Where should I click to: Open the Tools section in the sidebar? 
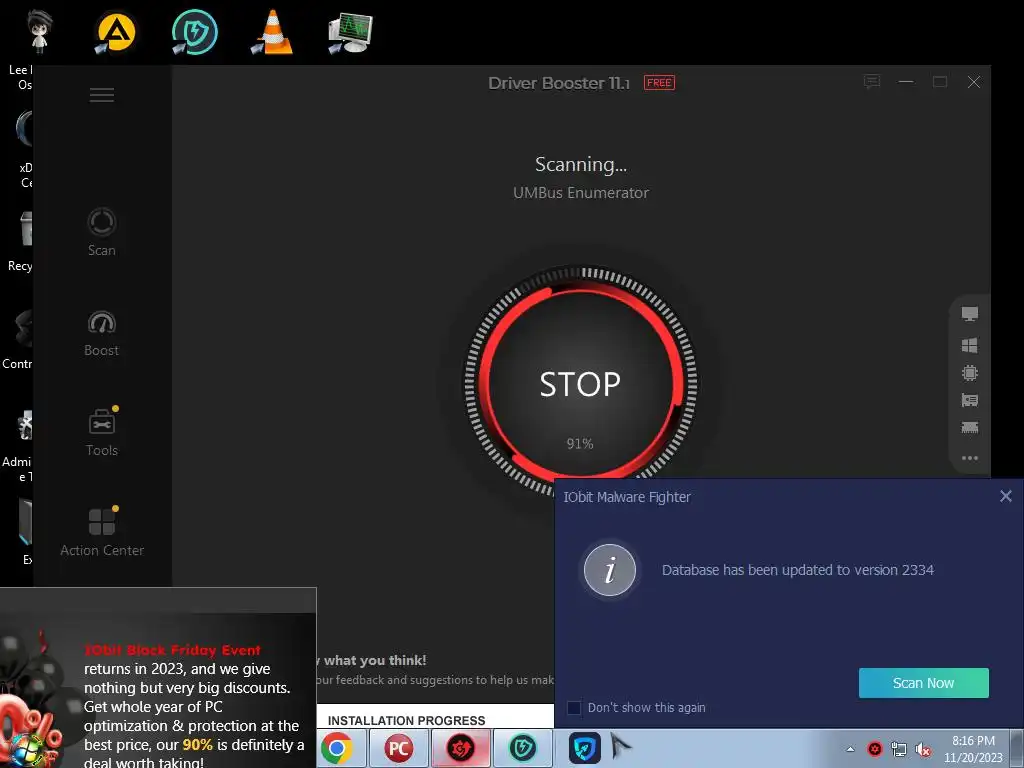click(102, 432)
